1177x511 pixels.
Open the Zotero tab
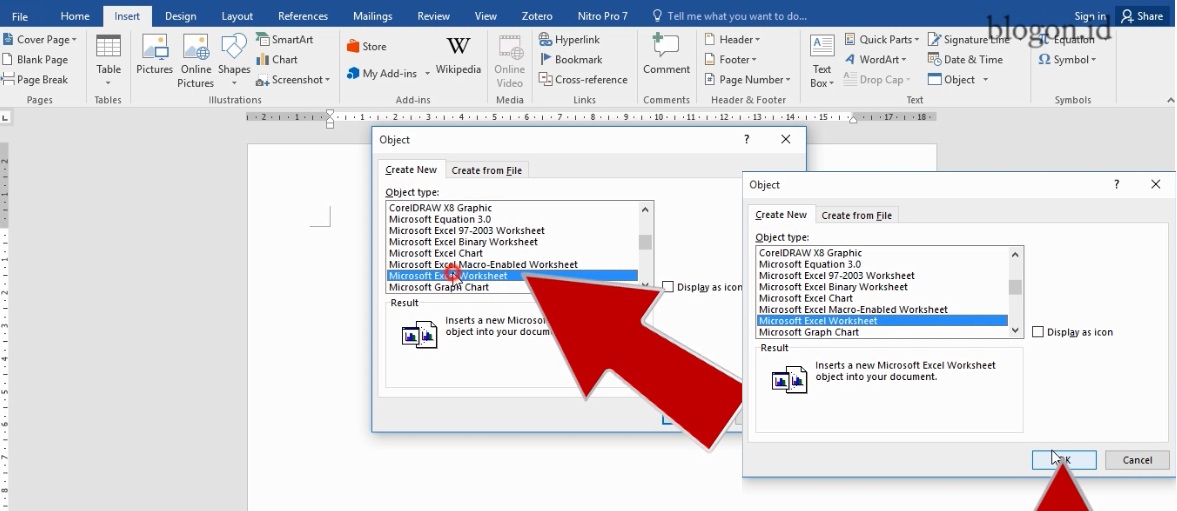[x=537, y=16]
